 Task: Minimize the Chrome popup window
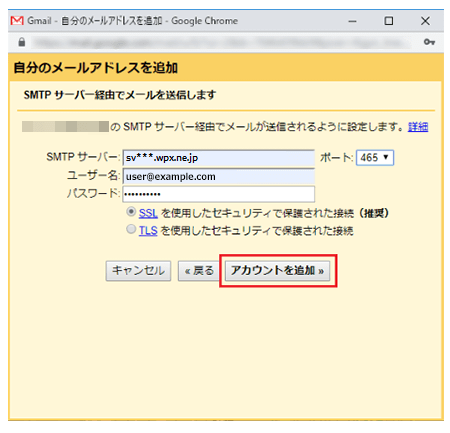[x=352, y=21]
